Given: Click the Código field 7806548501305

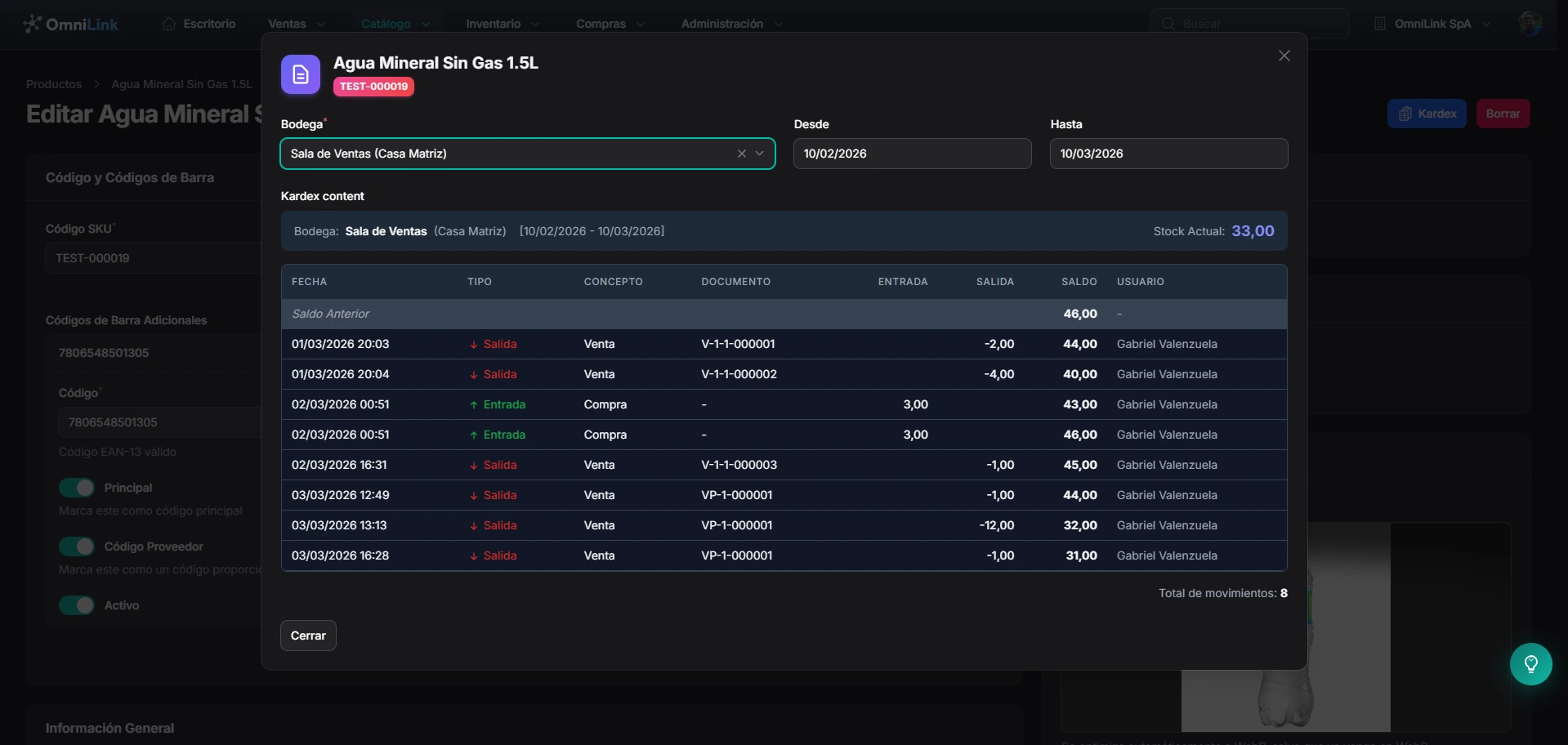Looking at the screenshot, I should click(160, 422).
